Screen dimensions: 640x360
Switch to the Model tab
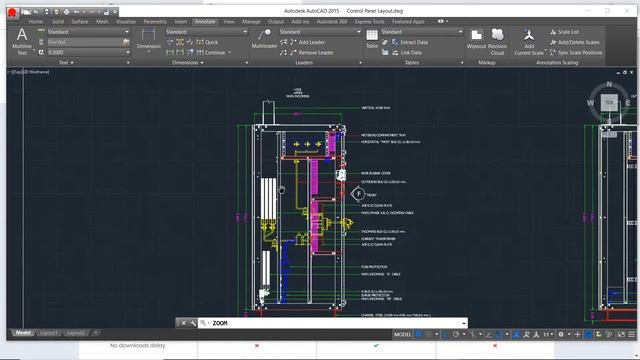click(x=23, y=333)
